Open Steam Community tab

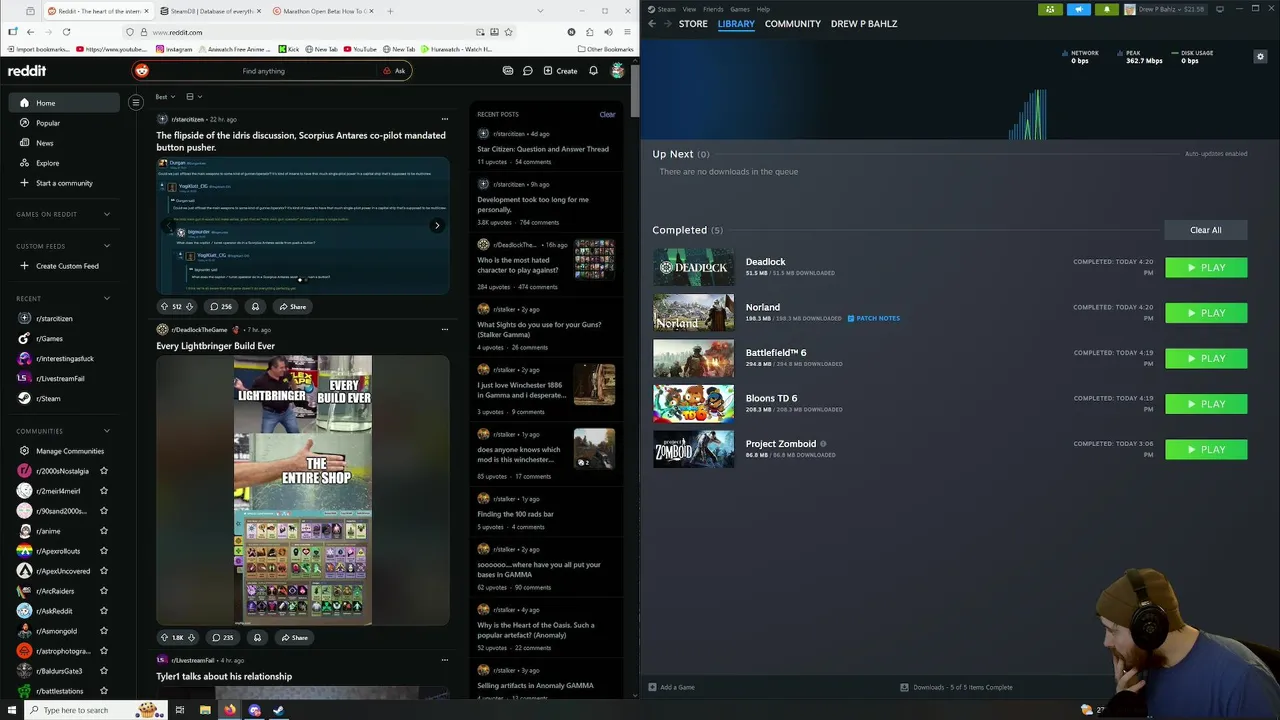792,24
